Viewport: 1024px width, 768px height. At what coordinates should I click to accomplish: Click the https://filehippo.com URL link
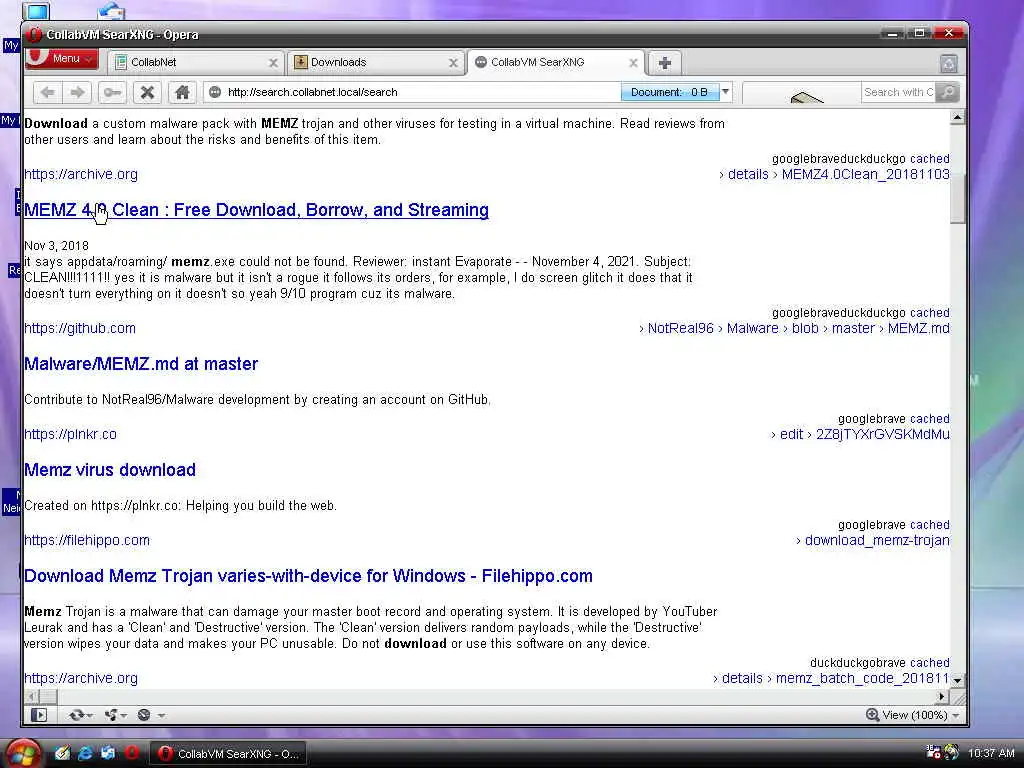tap(87, 540)
